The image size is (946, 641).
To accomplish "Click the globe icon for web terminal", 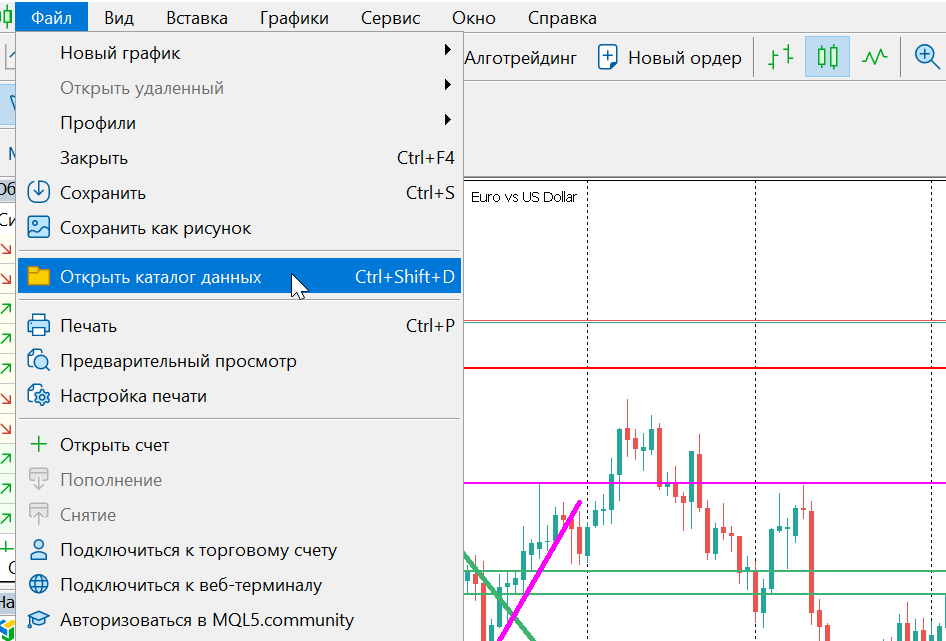I will pyautogui.click(x=39, y=584).
